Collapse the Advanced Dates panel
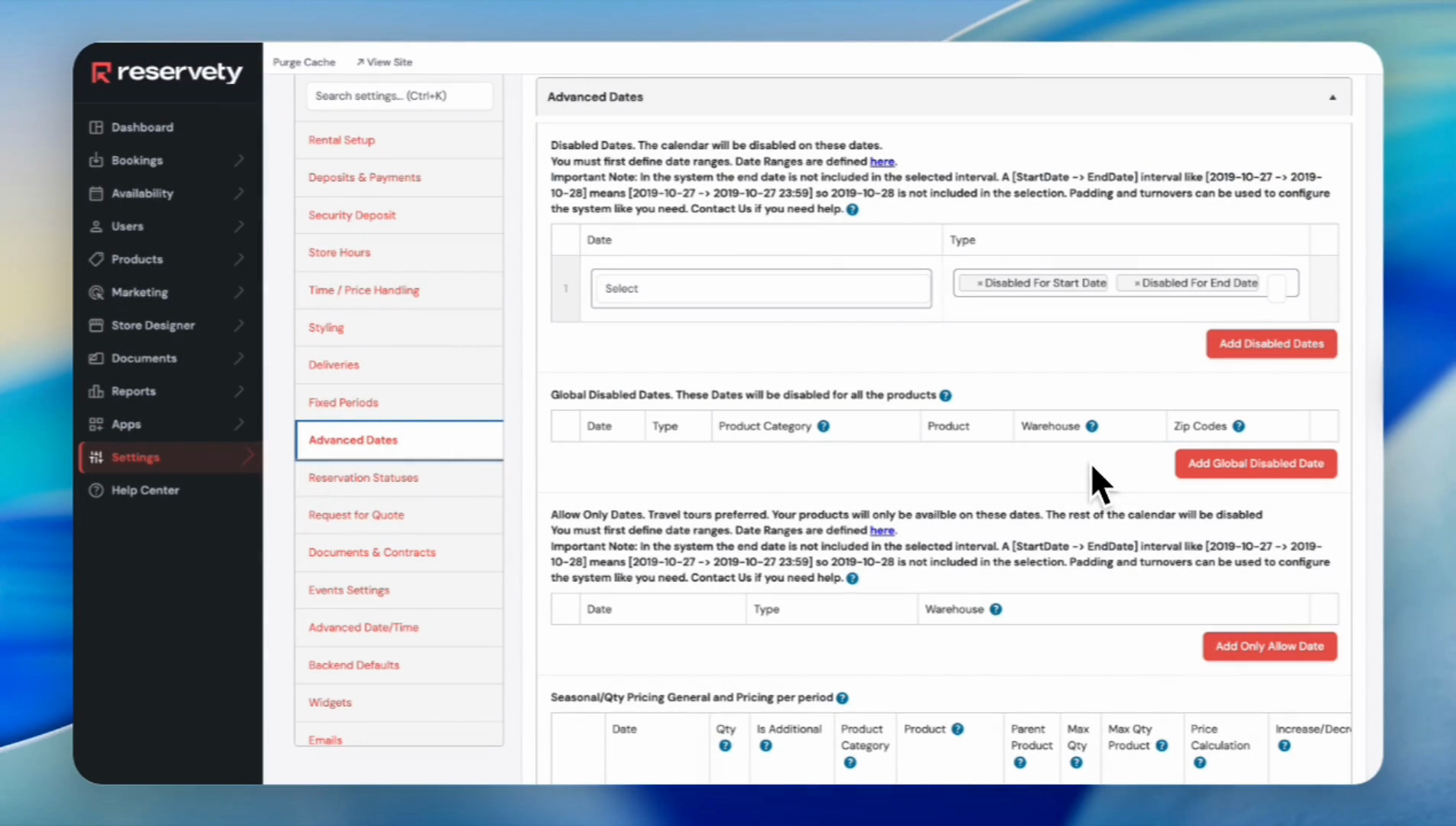The width and height of the screenshot is (1456, 826). click(x=1332, y=97)
